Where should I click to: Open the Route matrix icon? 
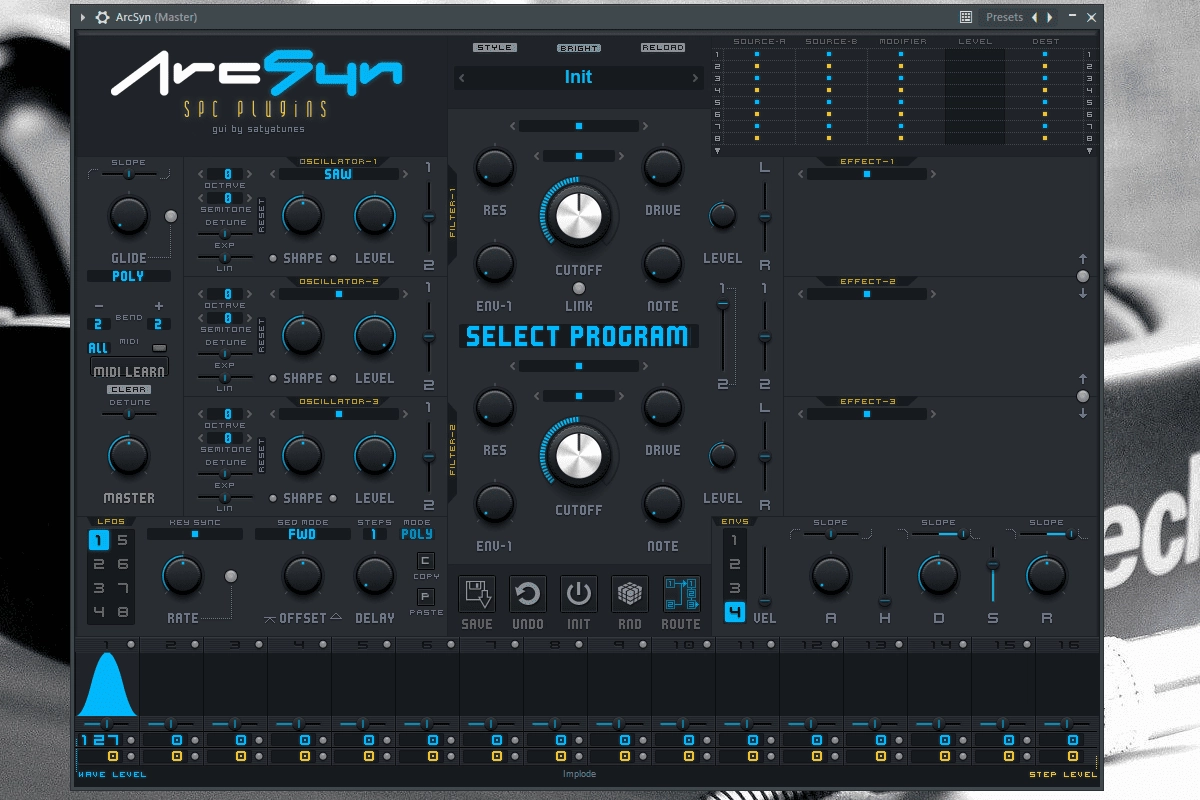tap(681, 594)
